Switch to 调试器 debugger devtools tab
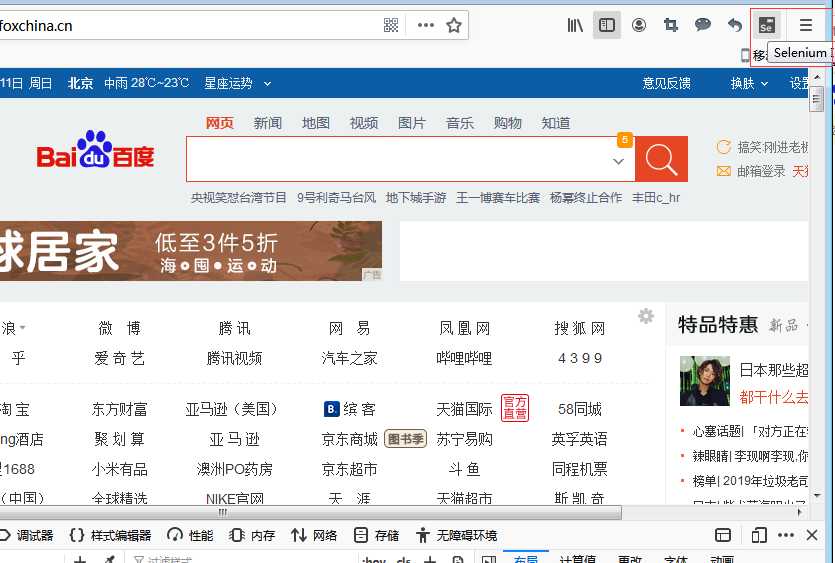 pyautogui.click(x=28, y=535)
